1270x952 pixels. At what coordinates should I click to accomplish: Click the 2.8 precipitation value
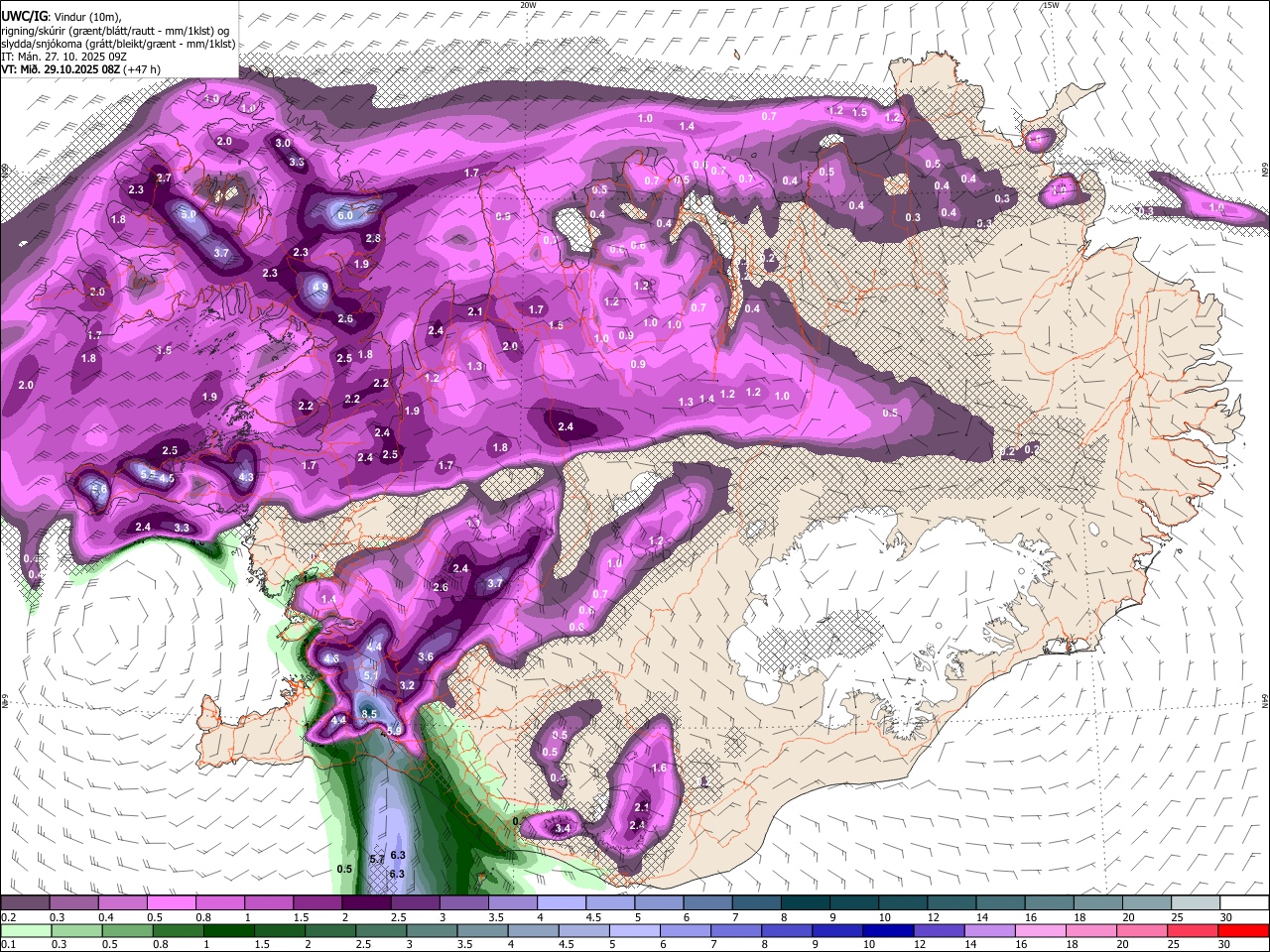coord(373,239)
